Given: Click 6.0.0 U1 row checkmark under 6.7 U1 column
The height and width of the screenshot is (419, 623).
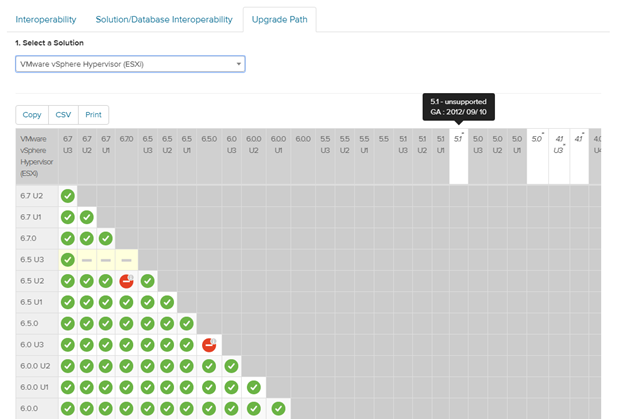Looking at the screenshot, I should click(106, 387).
